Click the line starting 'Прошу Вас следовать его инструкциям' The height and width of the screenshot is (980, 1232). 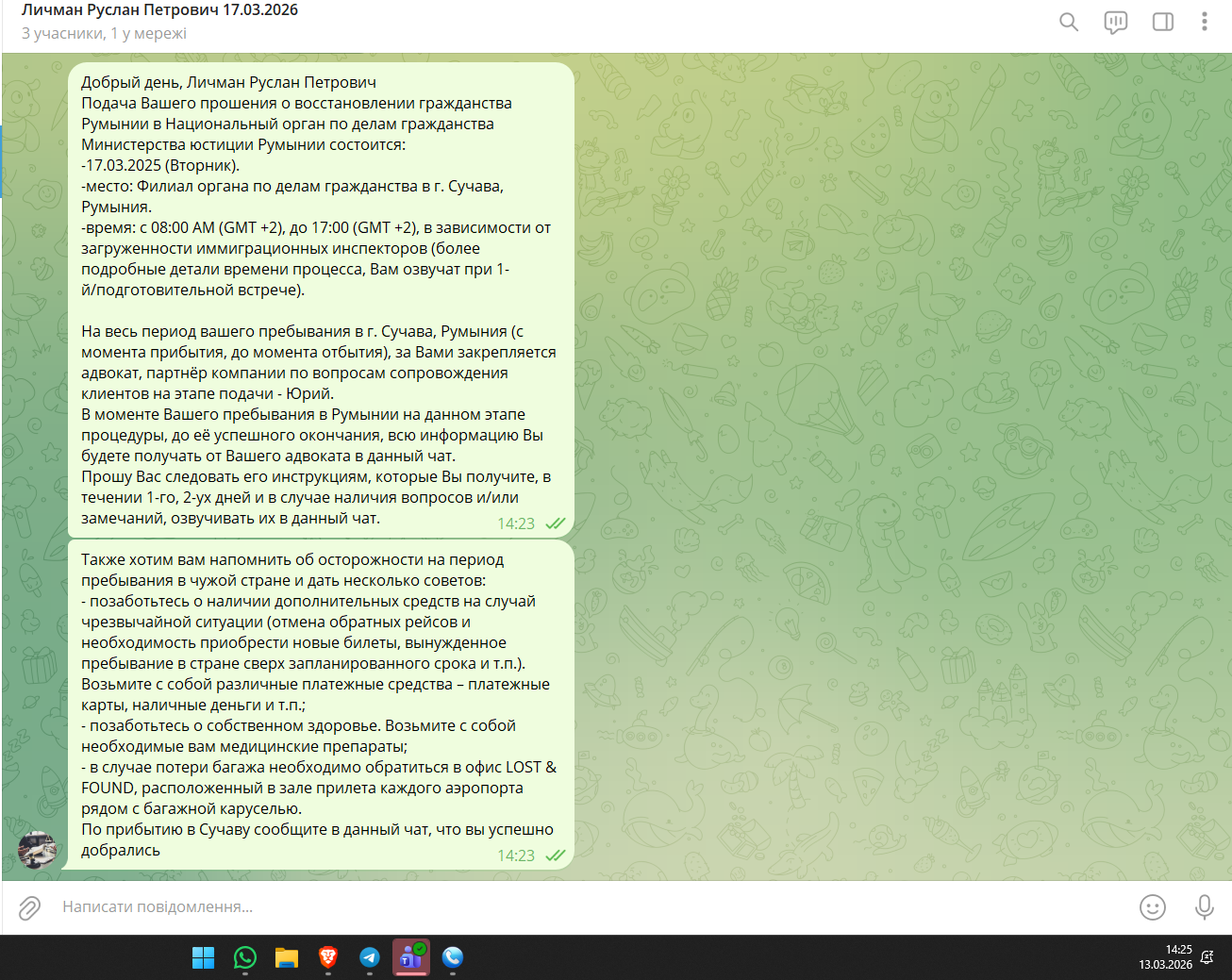point(316,477)
